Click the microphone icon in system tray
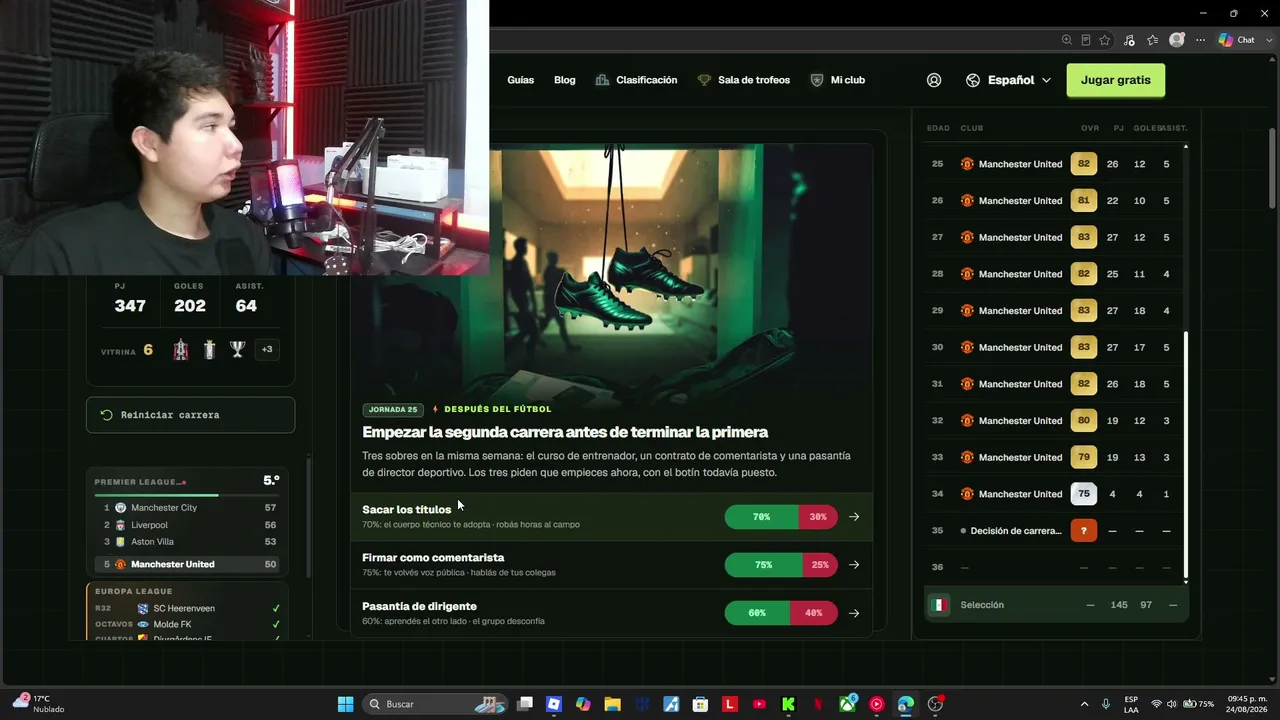 point(1106,704)
